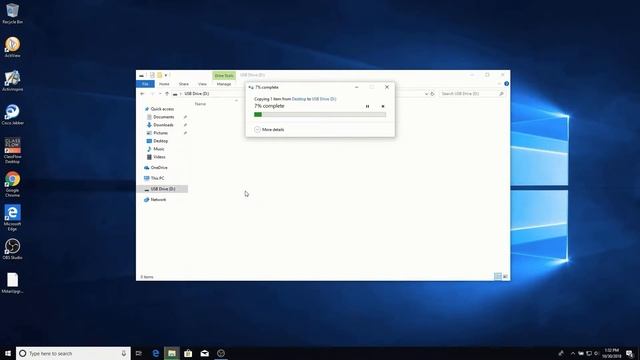Screen dimensions: 640x360
Task: Open the Quick Access Toolbar customize dropdown
Action: (x=166, y=76)
